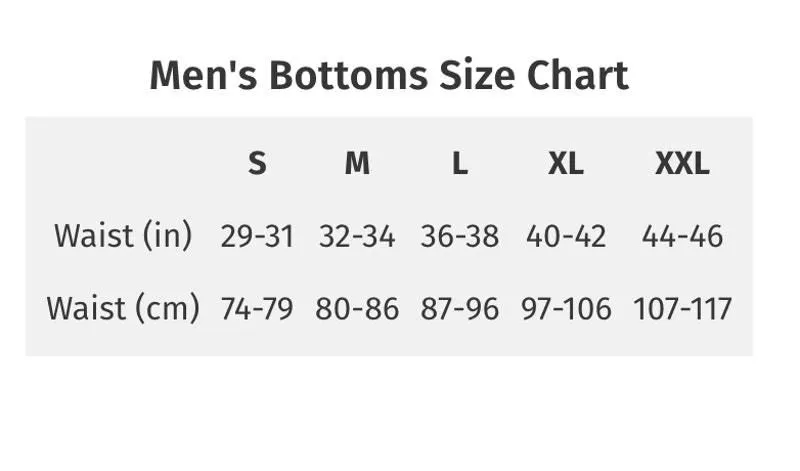Click the word Chart in the title
The image size is (800, 471).
coord(578,76)
